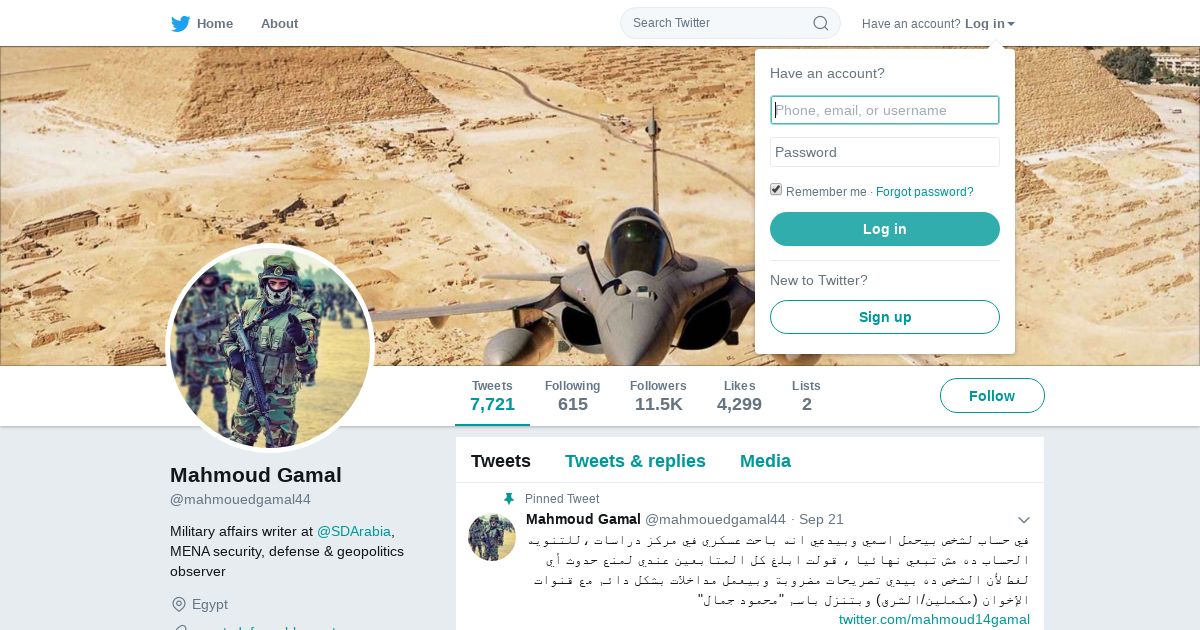View the Followers count of 11.5K
Screen dimensions: 1200x630
[658, 396]
